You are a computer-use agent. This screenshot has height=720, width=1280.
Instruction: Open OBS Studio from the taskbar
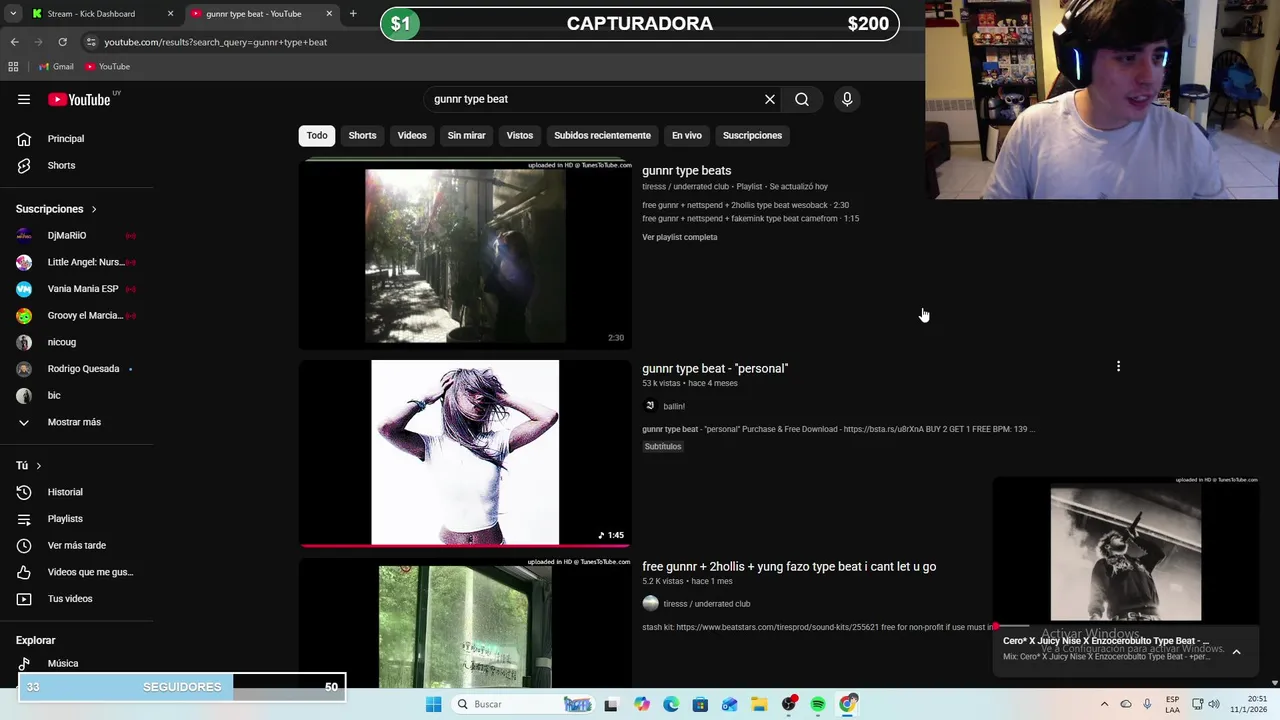[x=789, y=704]
